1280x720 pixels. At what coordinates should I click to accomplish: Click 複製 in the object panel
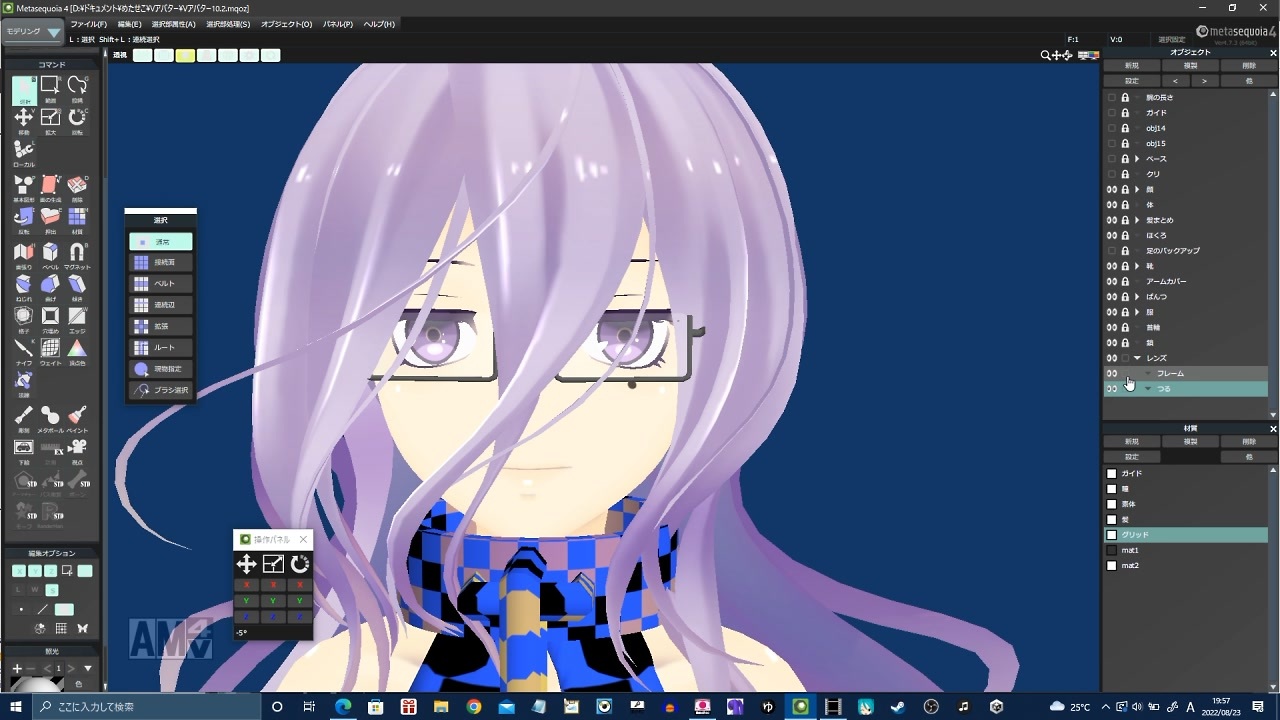1190,66
